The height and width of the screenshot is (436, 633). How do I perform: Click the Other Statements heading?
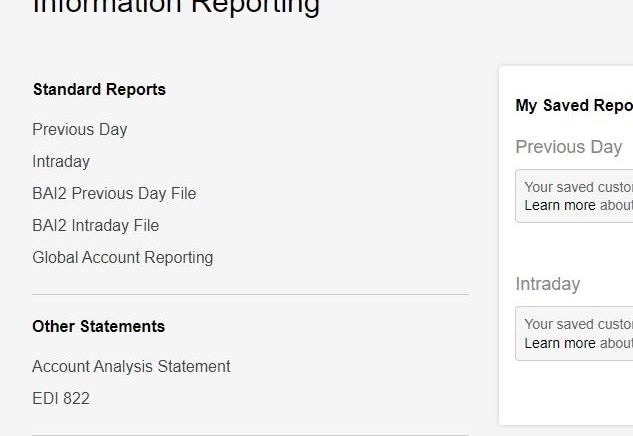[99, 326]
